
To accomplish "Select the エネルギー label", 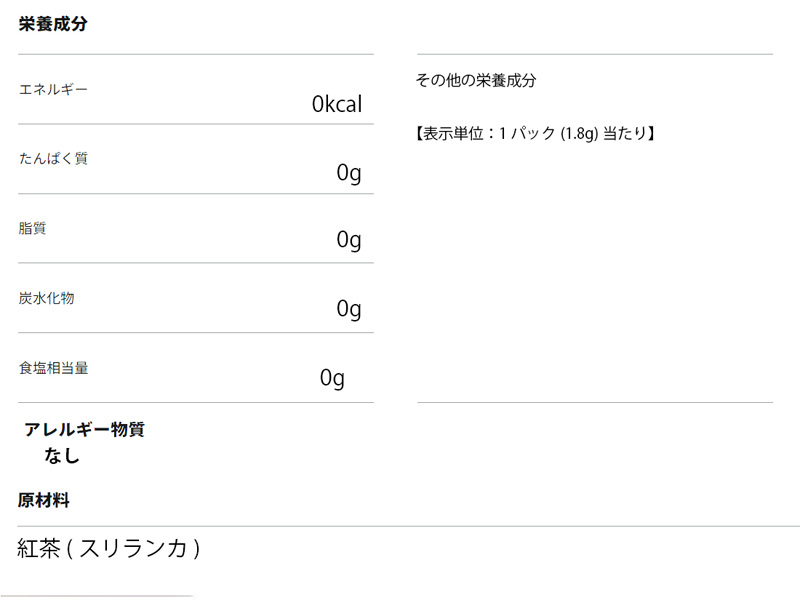I will click(53, 90).
